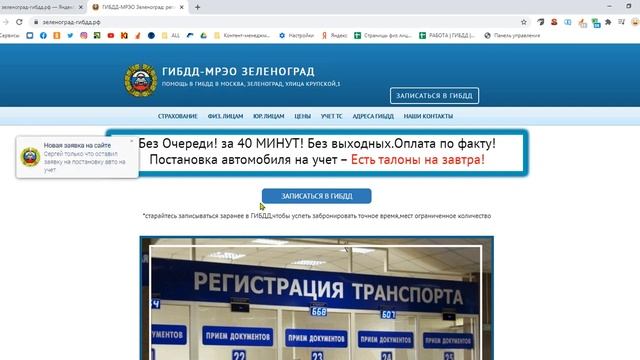Open the 'УЧЕТ ТС' menu item
Viewport: 640px width, 360px height.
331,116
